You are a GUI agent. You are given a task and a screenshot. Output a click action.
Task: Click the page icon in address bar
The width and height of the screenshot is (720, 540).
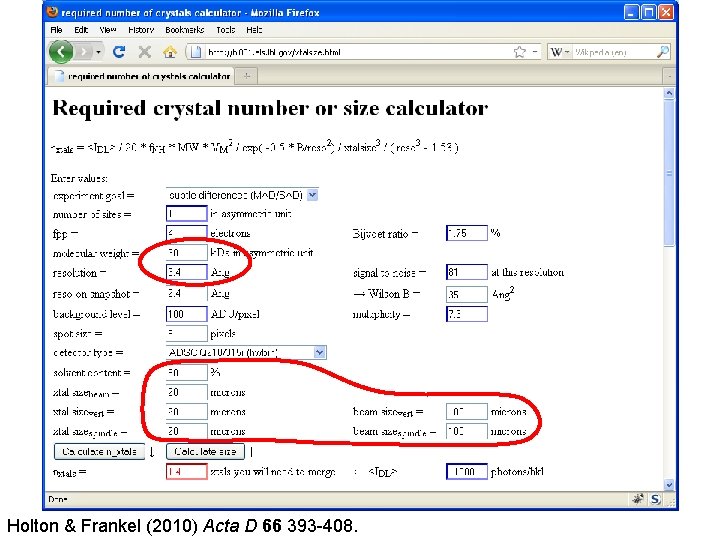[x=196, y=52]
